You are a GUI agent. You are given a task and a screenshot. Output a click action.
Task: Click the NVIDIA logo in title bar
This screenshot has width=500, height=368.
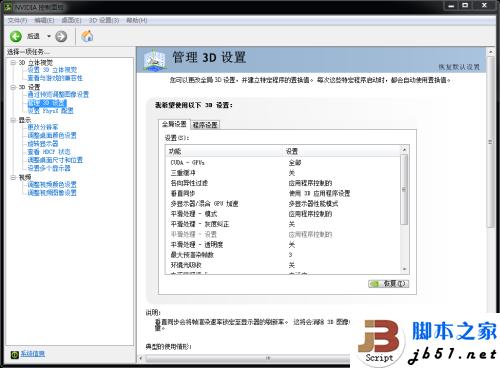[7, 7]
